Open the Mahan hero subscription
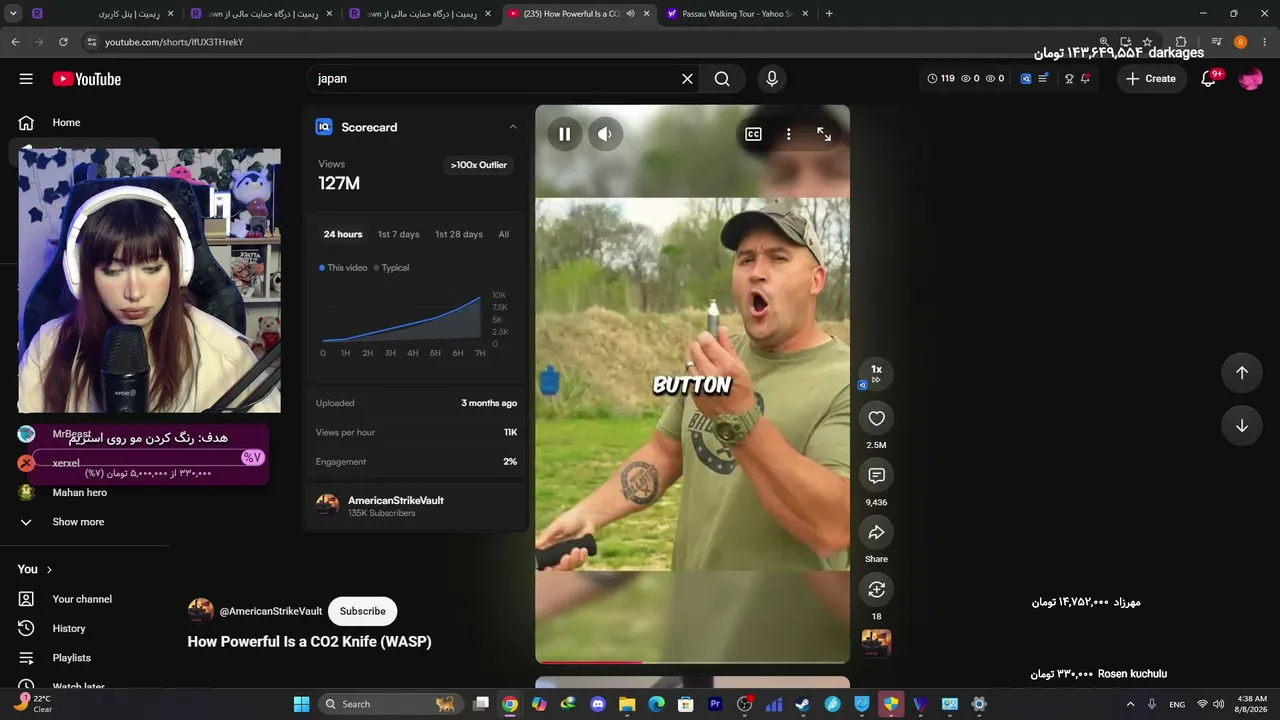 pyautogui.click(x=79, y=492)
